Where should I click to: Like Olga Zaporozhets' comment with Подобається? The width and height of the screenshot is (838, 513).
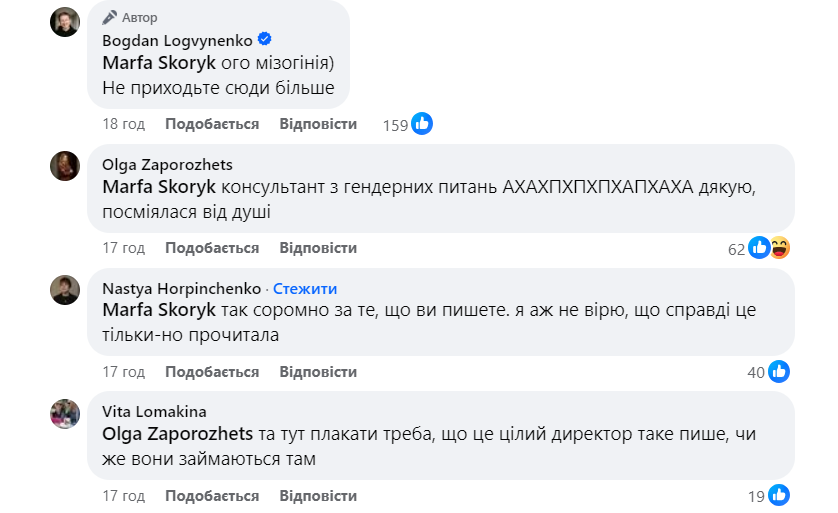point(212,248)
